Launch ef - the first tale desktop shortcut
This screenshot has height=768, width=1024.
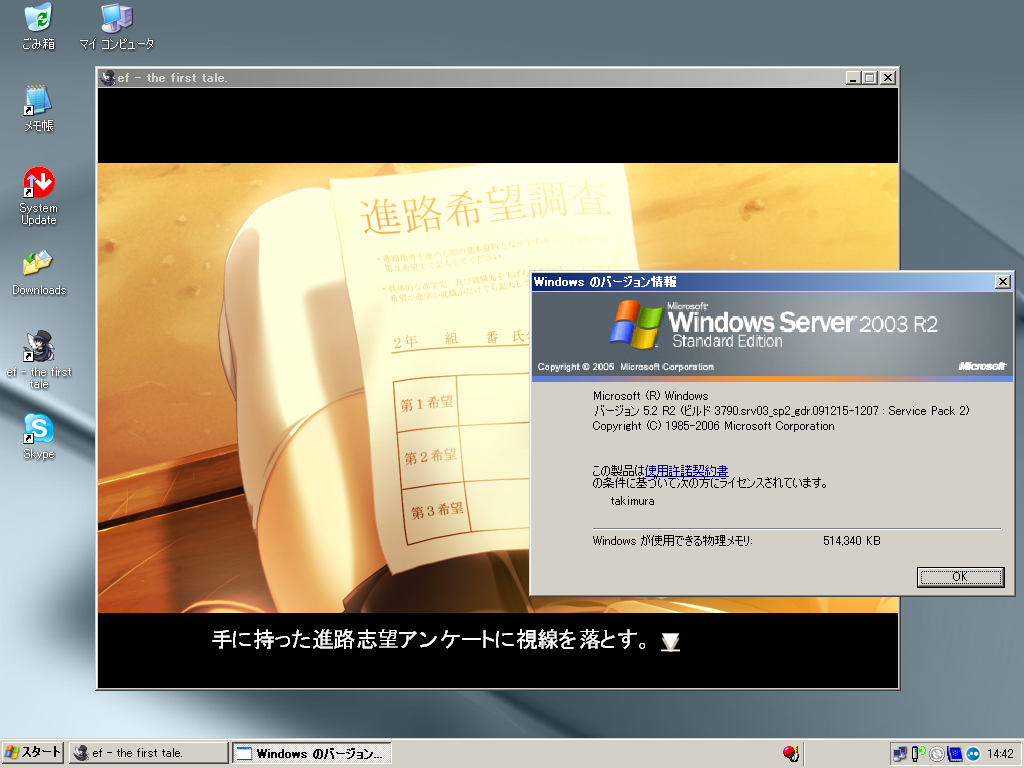click(39, 359)
